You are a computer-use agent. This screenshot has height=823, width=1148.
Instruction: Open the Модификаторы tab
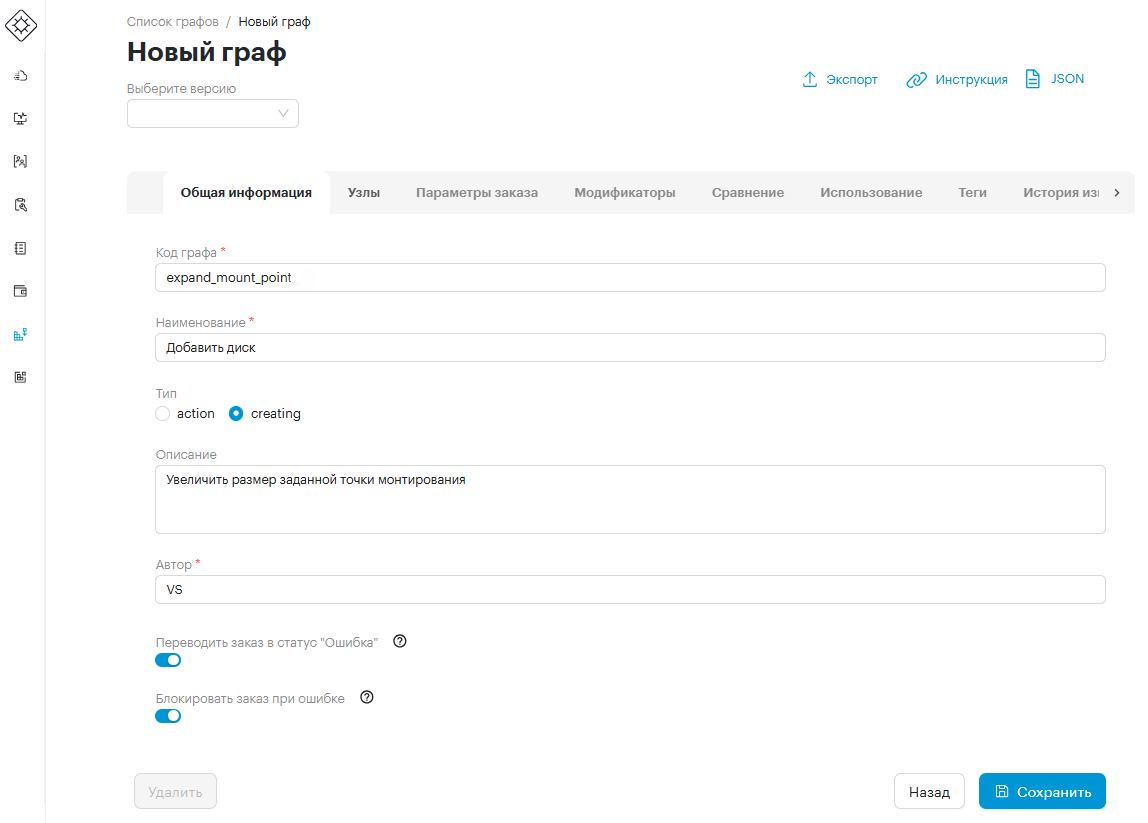[625, 193]
